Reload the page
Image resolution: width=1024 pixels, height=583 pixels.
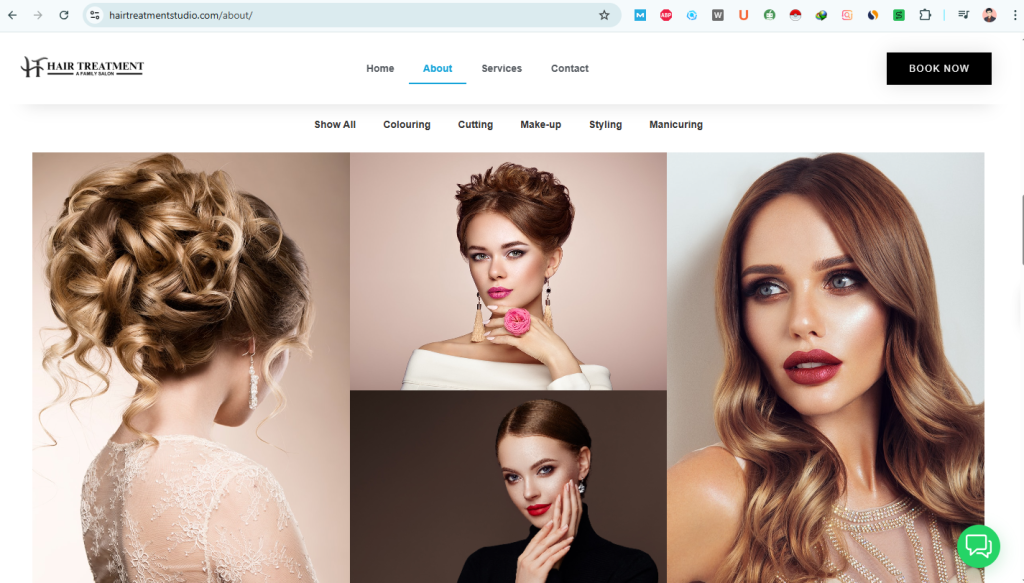click(64, 15)
